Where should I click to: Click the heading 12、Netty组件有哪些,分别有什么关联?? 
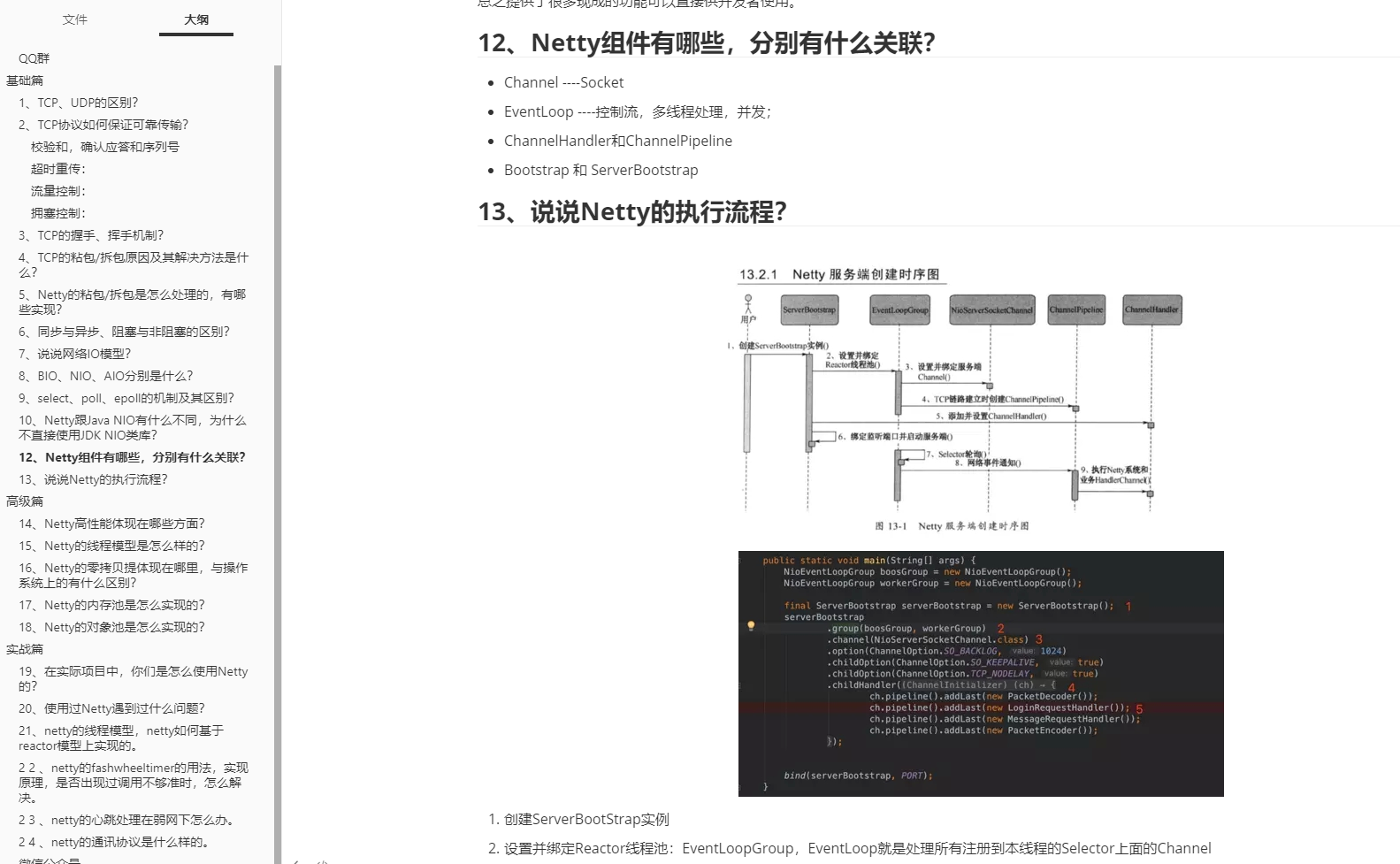tap(707, 42)
